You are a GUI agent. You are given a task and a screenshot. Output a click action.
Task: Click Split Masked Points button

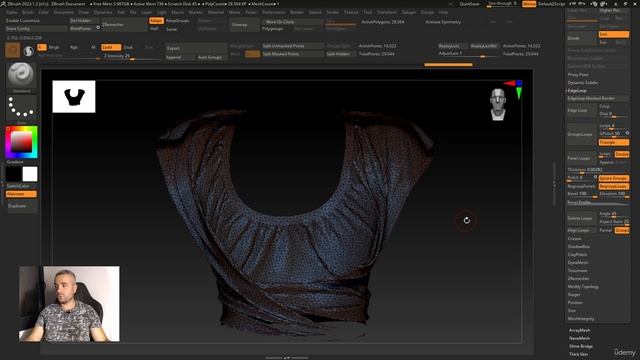(x=292, y=54)
